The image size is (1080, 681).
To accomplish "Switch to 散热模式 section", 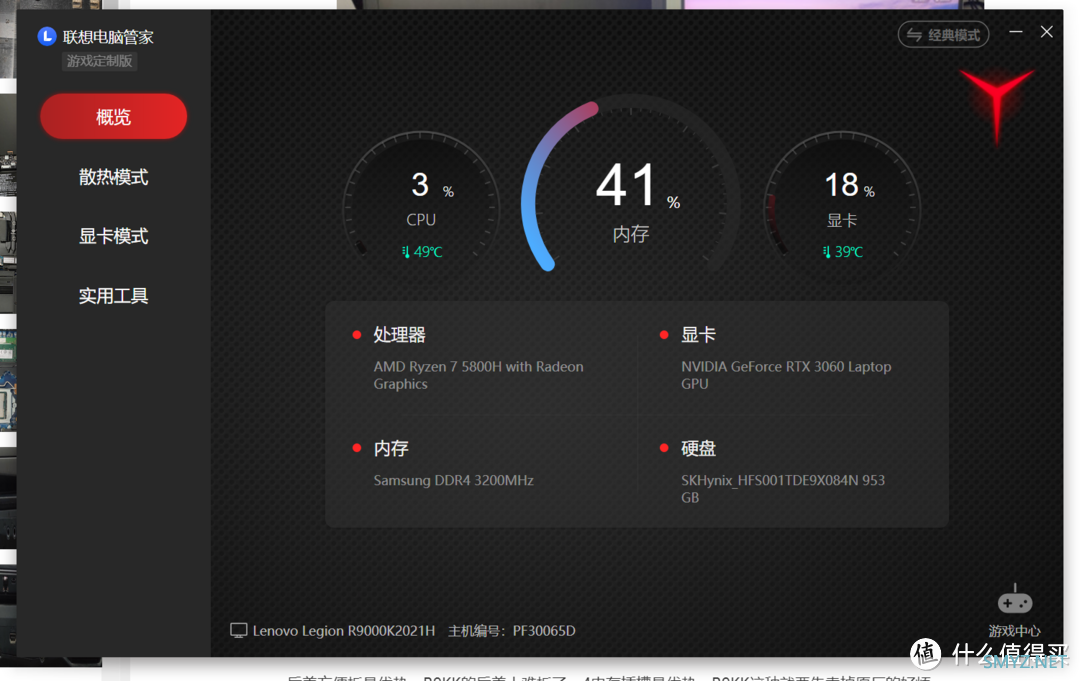I will click(x=114, y=177).
